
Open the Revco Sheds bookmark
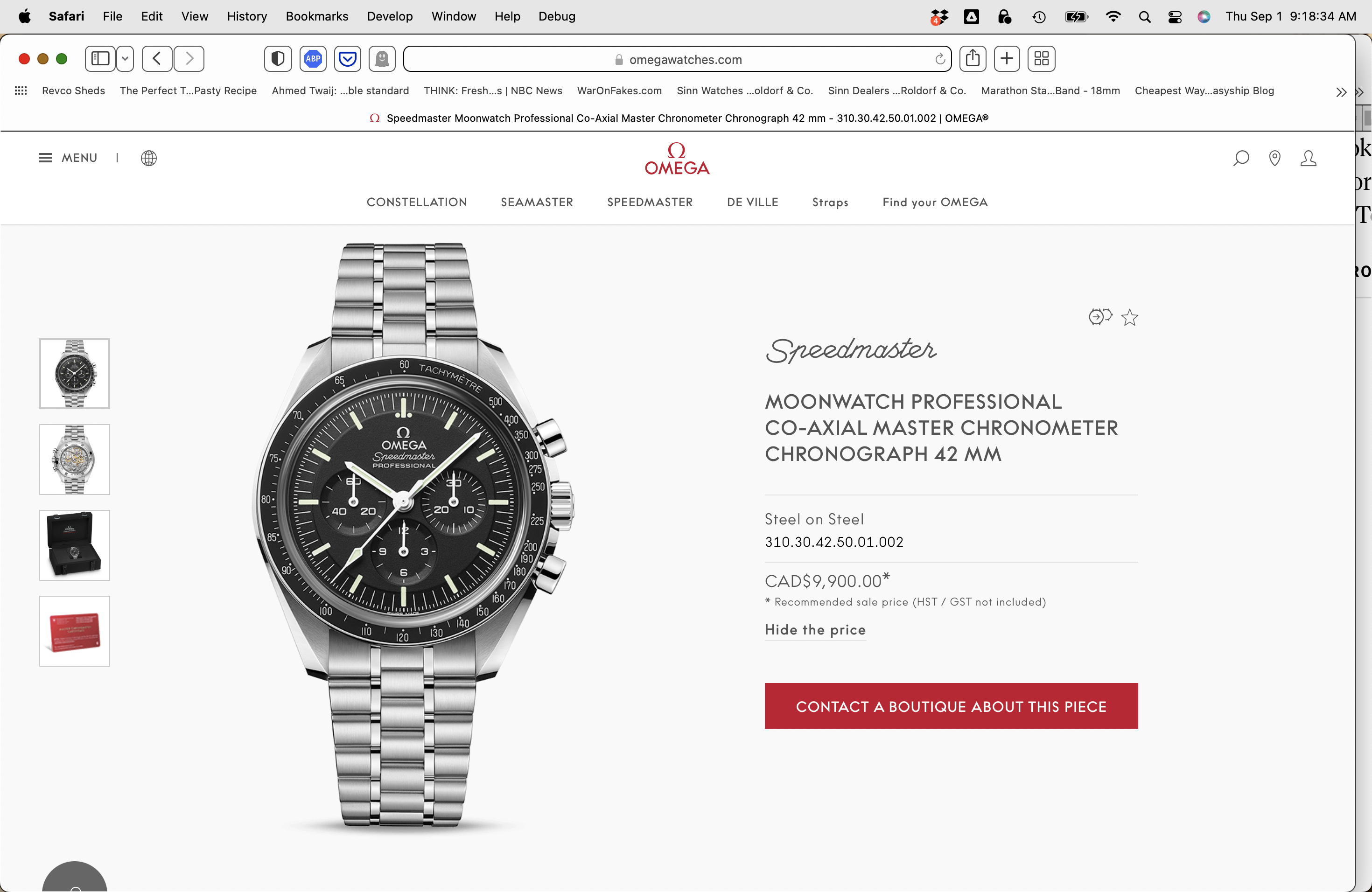[x=73, y=91]
